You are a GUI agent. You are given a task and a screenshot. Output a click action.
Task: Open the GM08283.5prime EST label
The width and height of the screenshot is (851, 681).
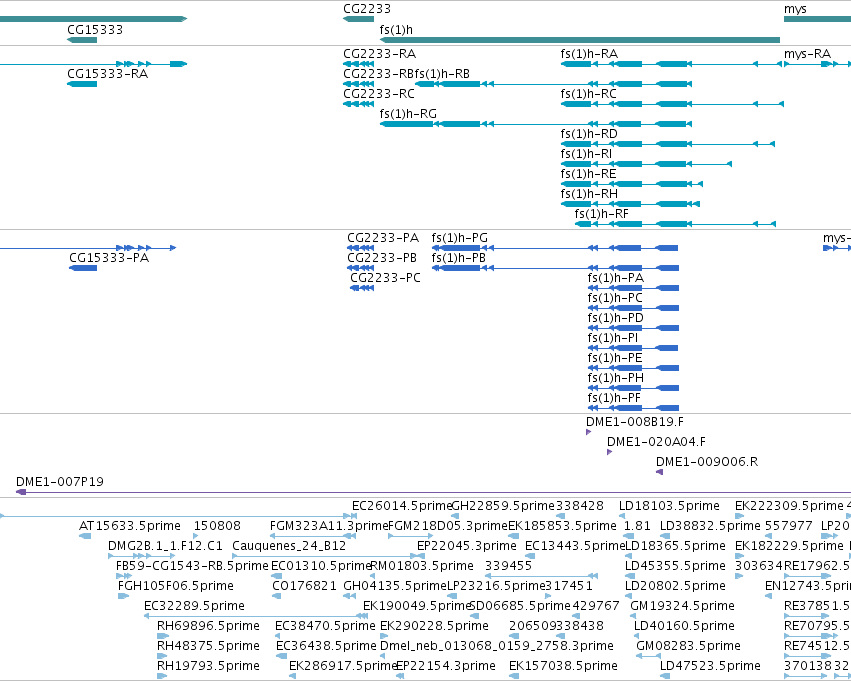tap(688, 647)
